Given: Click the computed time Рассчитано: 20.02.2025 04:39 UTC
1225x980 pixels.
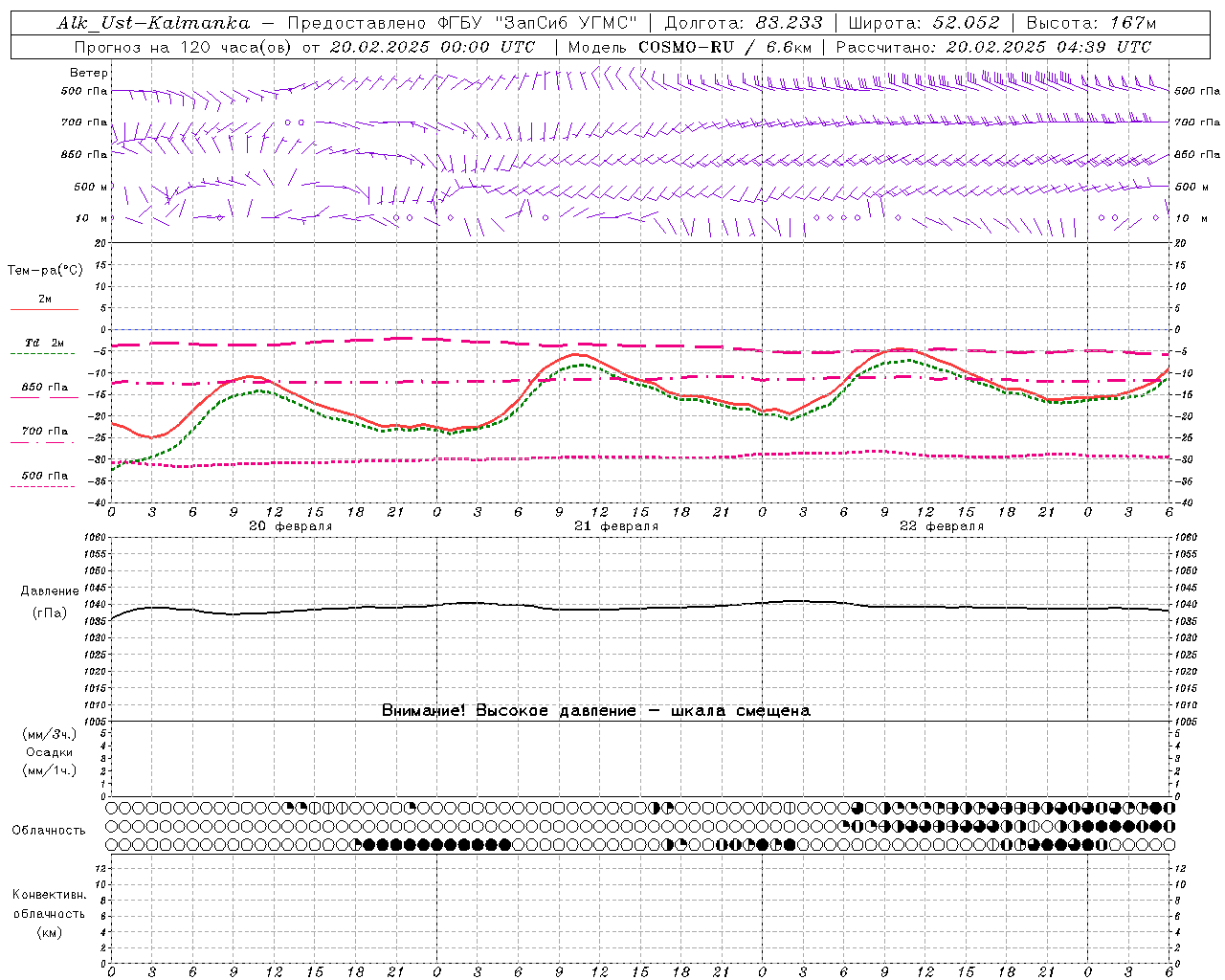Looking at the screenshot, I should [x=993, y=47].
